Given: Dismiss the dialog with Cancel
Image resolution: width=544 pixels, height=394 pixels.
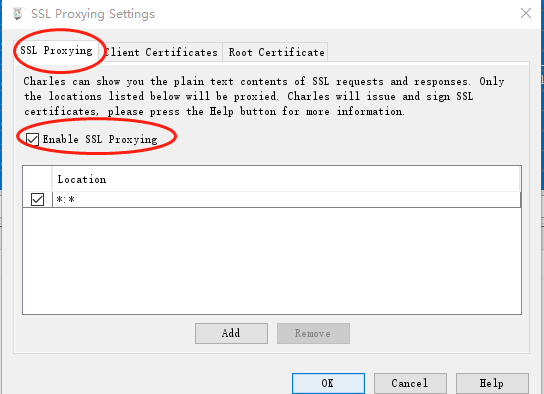Looking at the screenshot, I should [410, 383].
